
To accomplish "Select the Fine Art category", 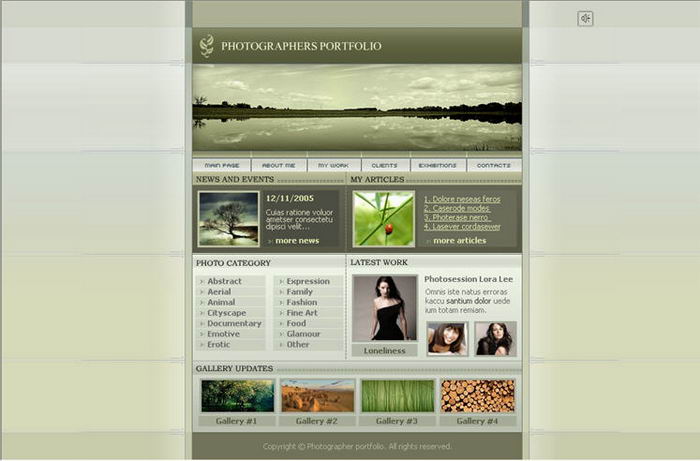I will pos(302,313).
